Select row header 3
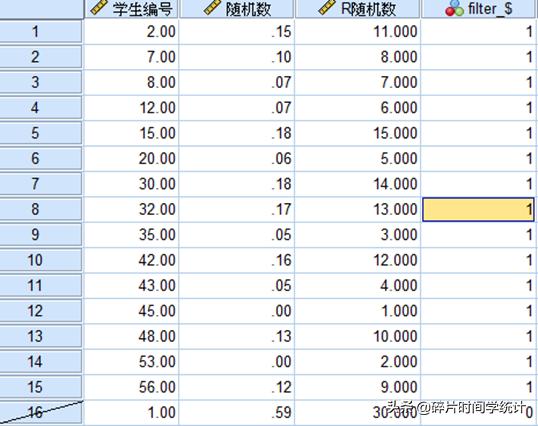The height and width of the screenshot is (426, 538). pos(41,82)
